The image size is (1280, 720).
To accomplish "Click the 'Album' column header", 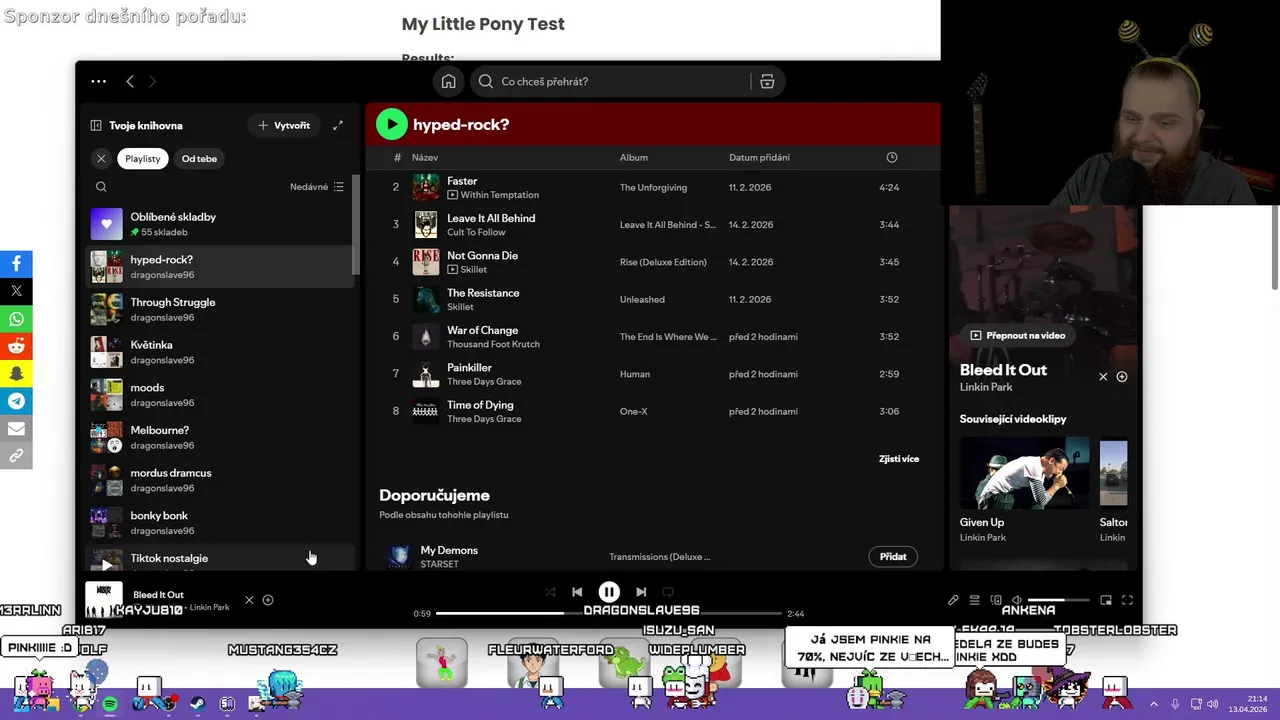I will click(634, 157).
